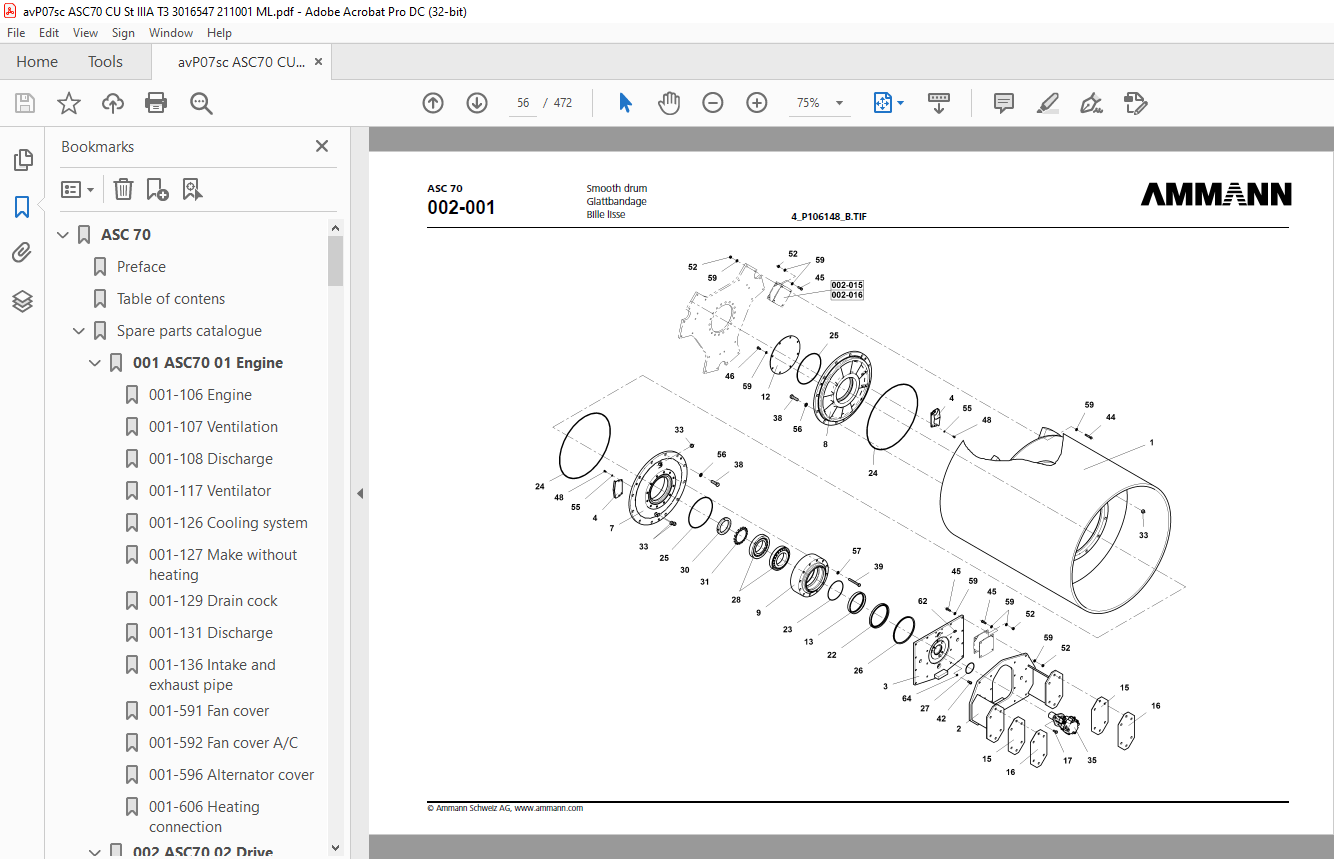Open the 001-108 Discharge bookmark
Screen dimensions: 1334x859
pos(211,459)
